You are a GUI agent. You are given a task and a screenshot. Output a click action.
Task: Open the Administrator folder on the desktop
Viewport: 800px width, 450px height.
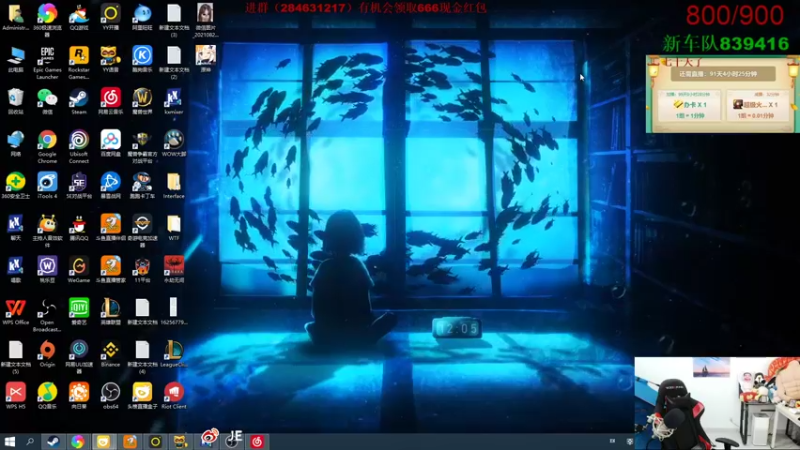(16, 17)
